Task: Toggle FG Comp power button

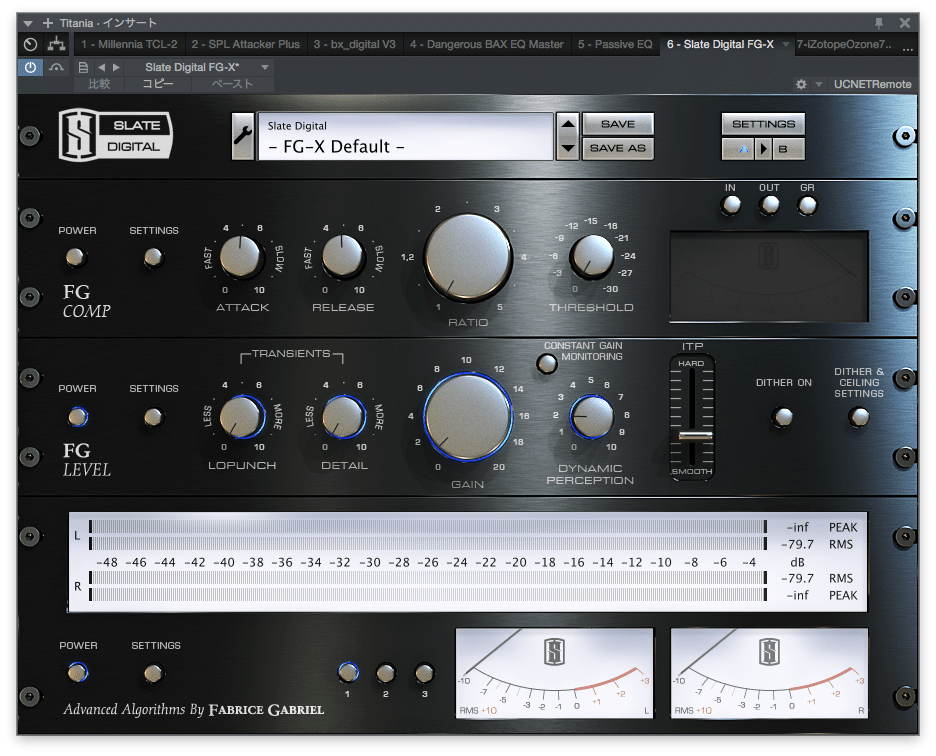Action: (x=76, y=257)
